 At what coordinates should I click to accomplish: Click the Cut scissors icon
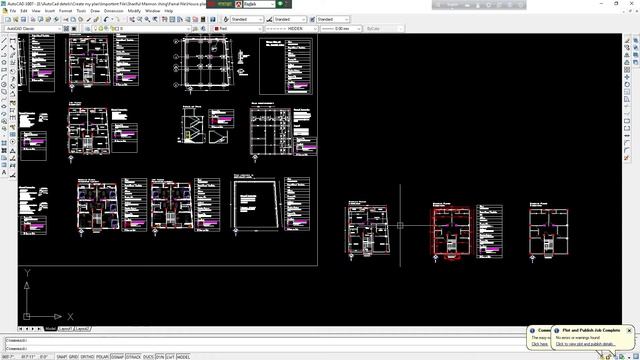(x=65, y=19)
